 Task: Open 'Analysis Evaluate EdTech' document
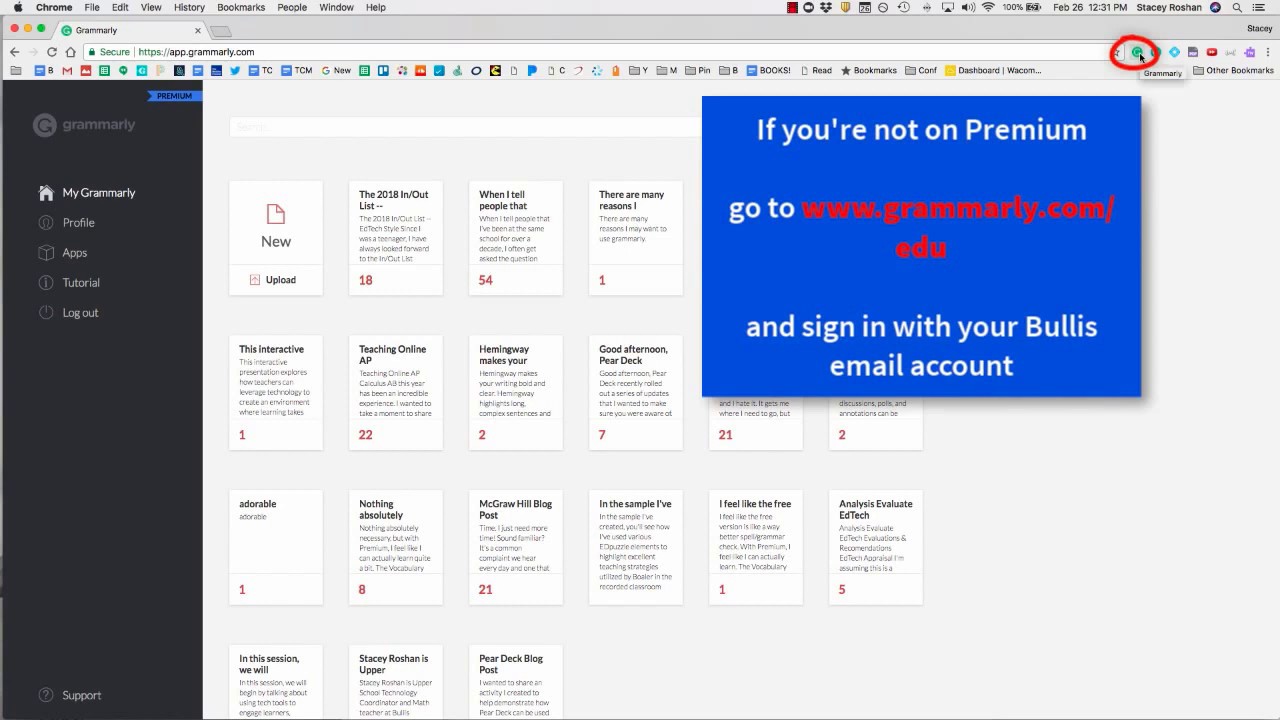[x=876, y=548]
